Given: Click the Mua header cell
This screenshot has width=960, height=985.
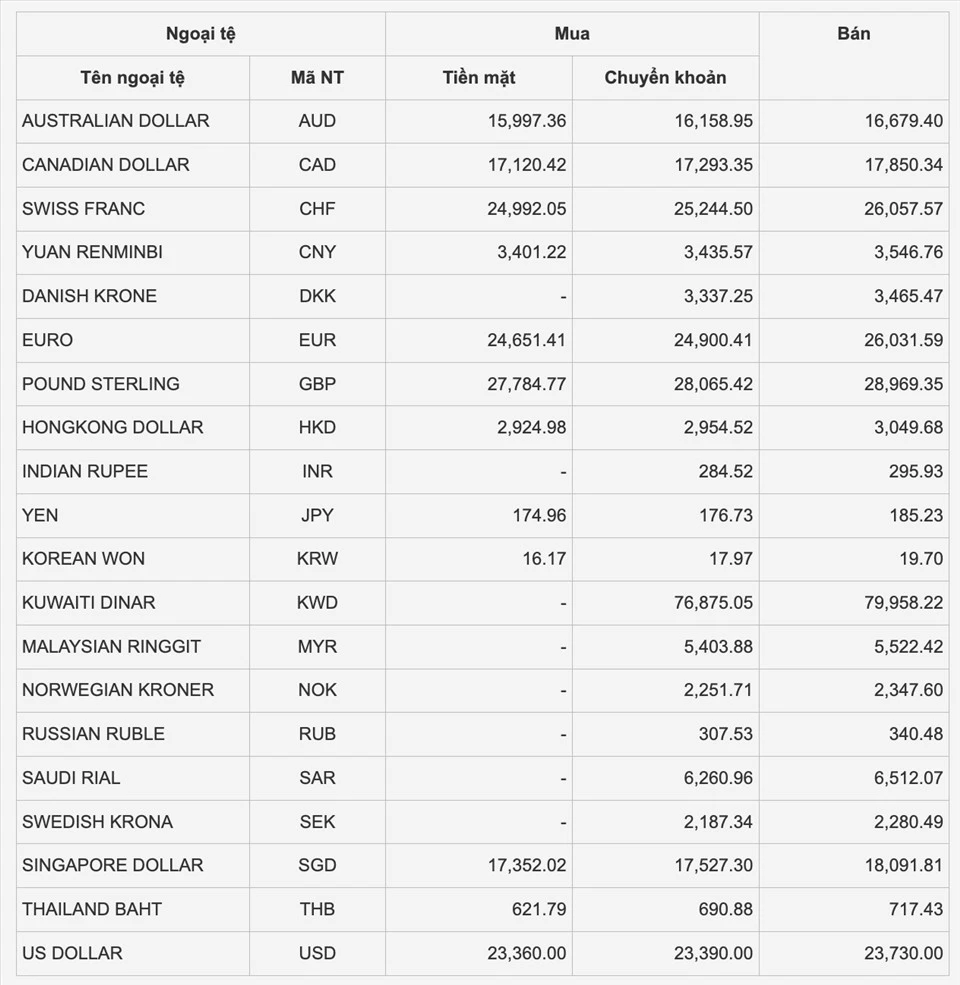Looking at the screenshot, I should [x=572, y=34].
